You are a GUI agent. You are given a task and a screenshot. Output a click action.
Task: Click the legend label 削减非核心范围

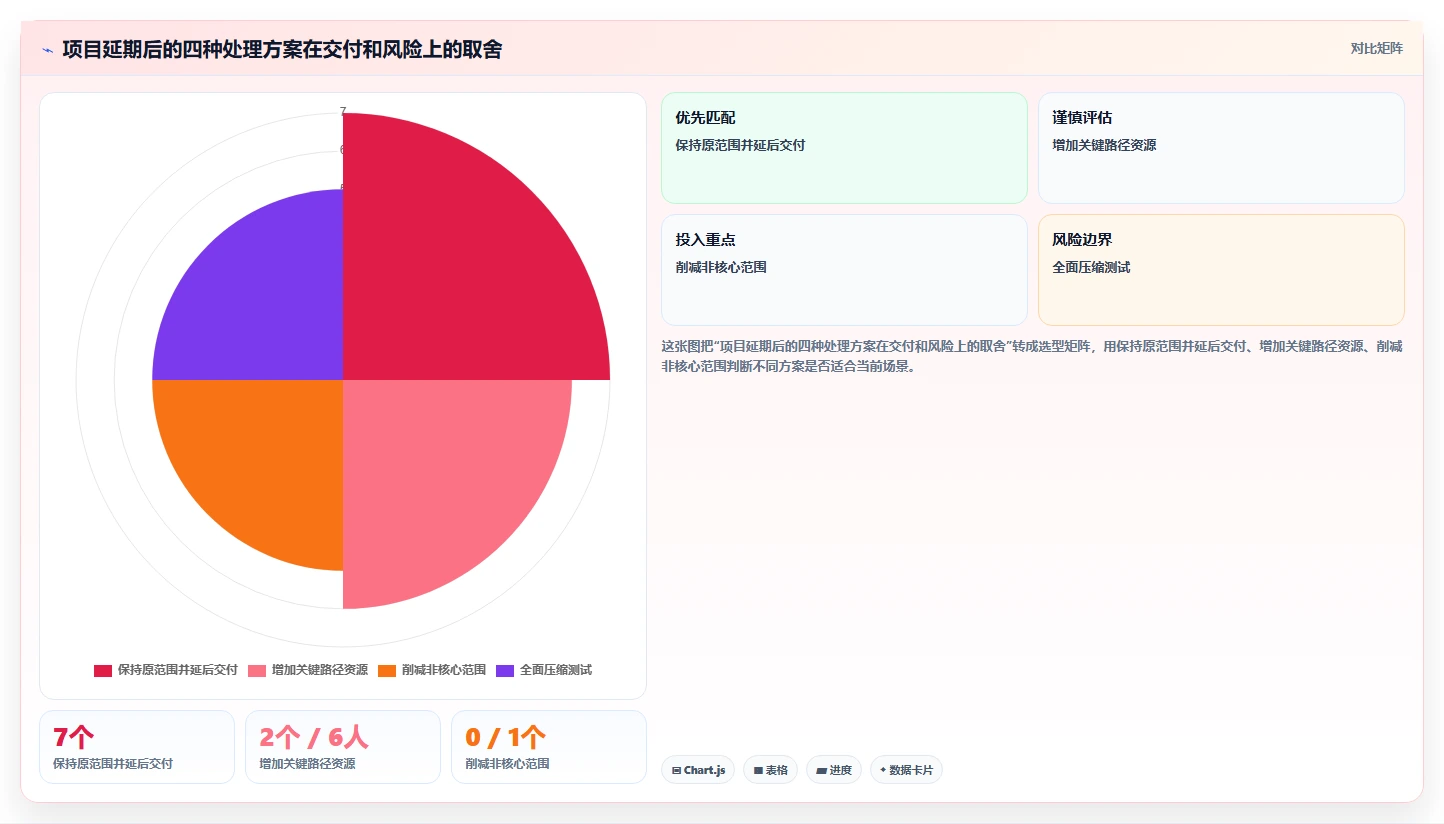[444, 670]
